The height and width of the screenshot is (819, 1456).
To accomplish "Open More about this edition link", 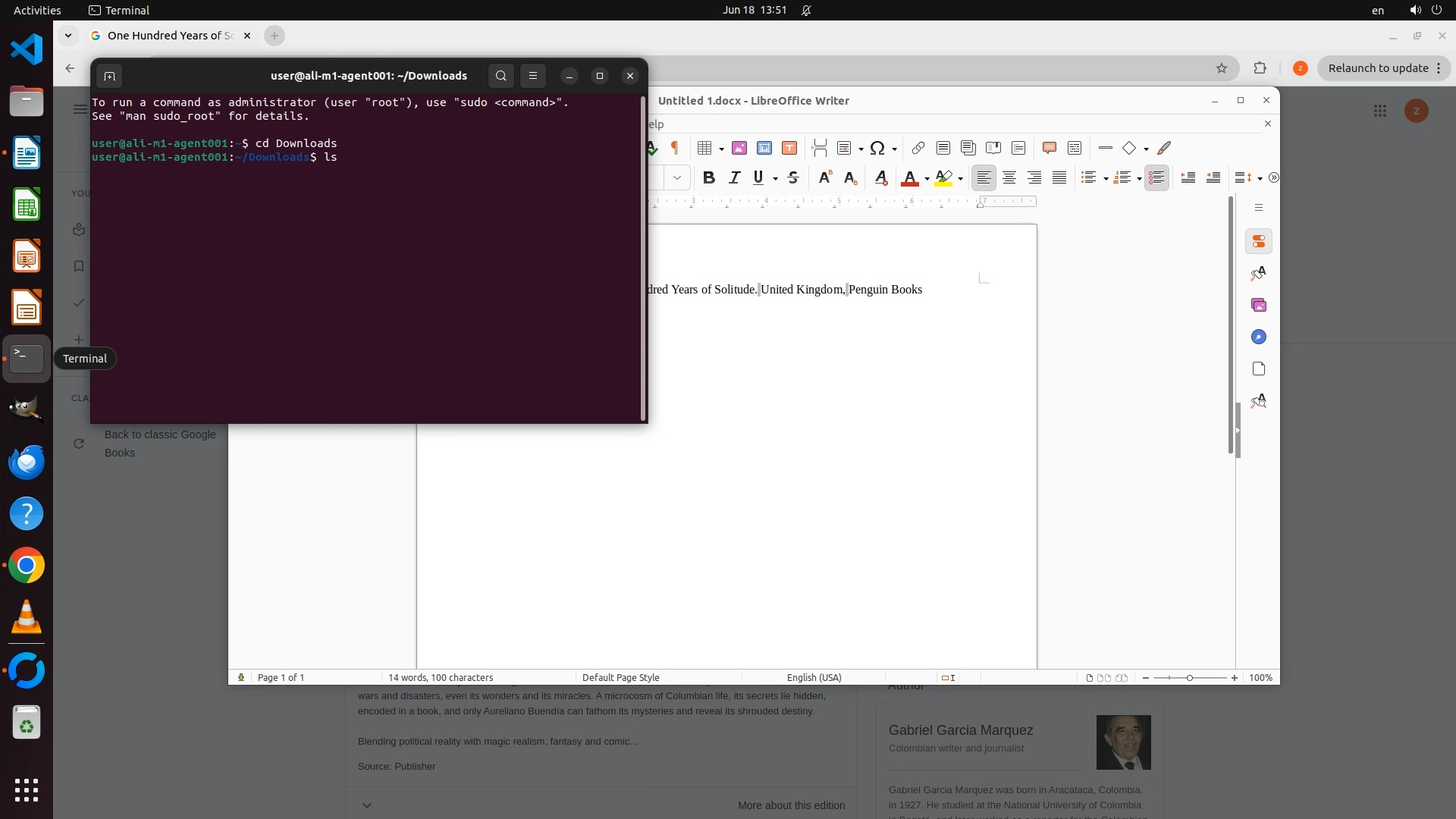I will coord(791,805).
